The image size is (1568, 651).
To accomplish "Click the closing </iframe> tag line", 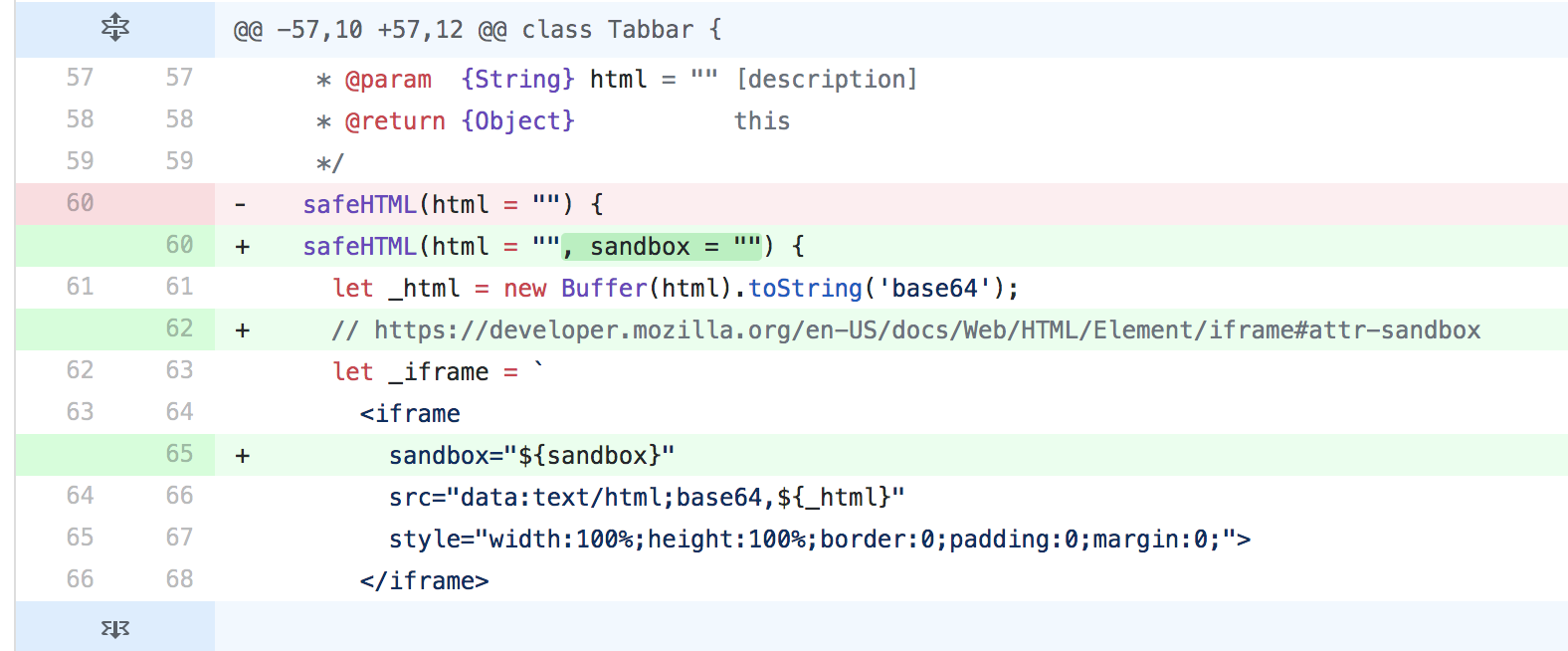I will (424, 581).
